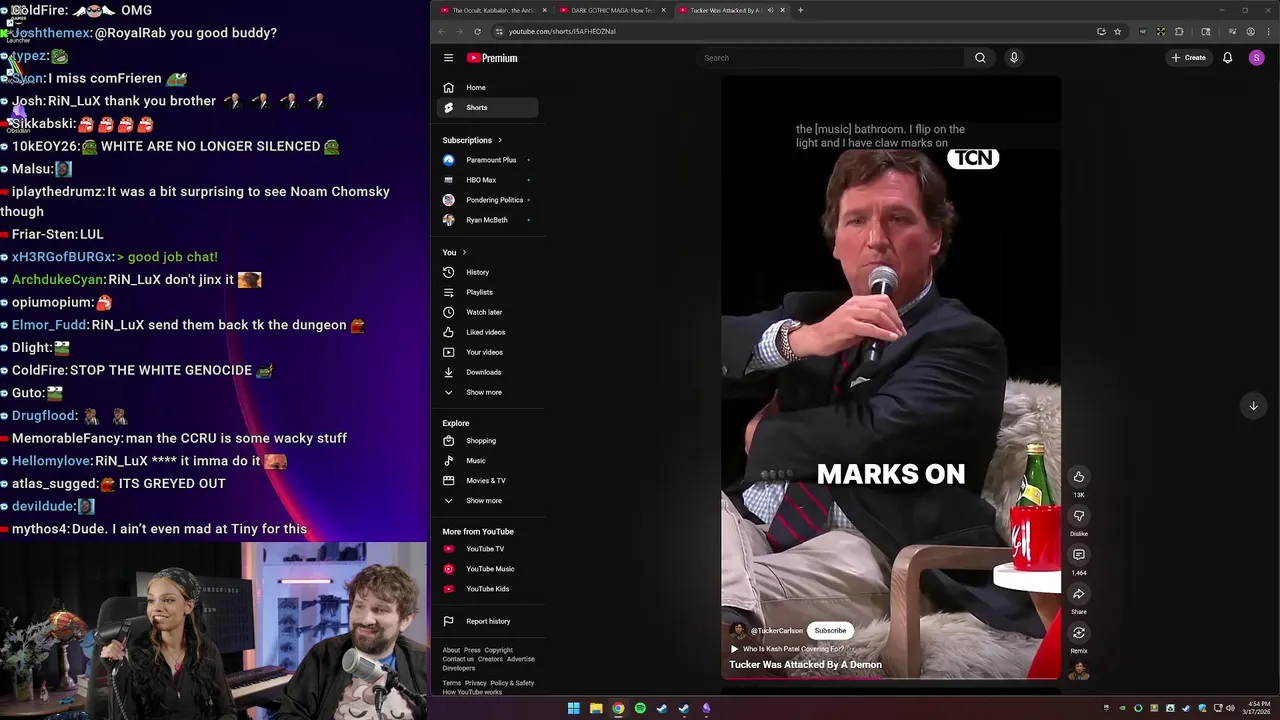Open YouTube Music link
The width and height of the screenshot is (1280, 720).
(x=489, y=569)
